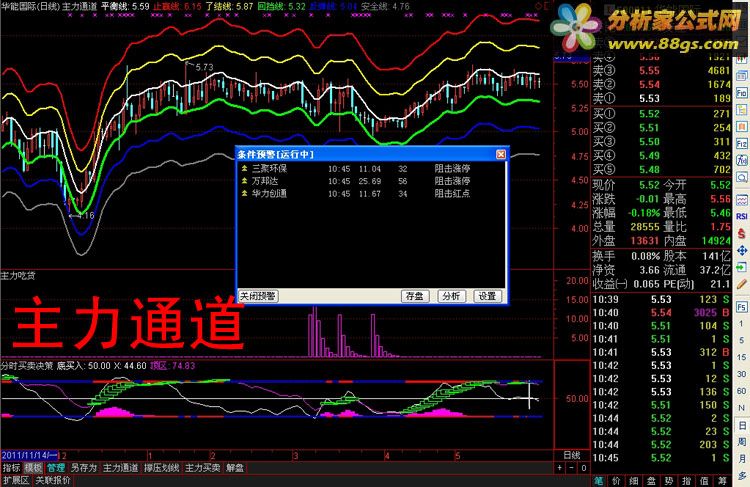Screen dimensions: 750x487
Task: Switch to weekly period 周 in sidebar
Action: [x=742, y=442]
